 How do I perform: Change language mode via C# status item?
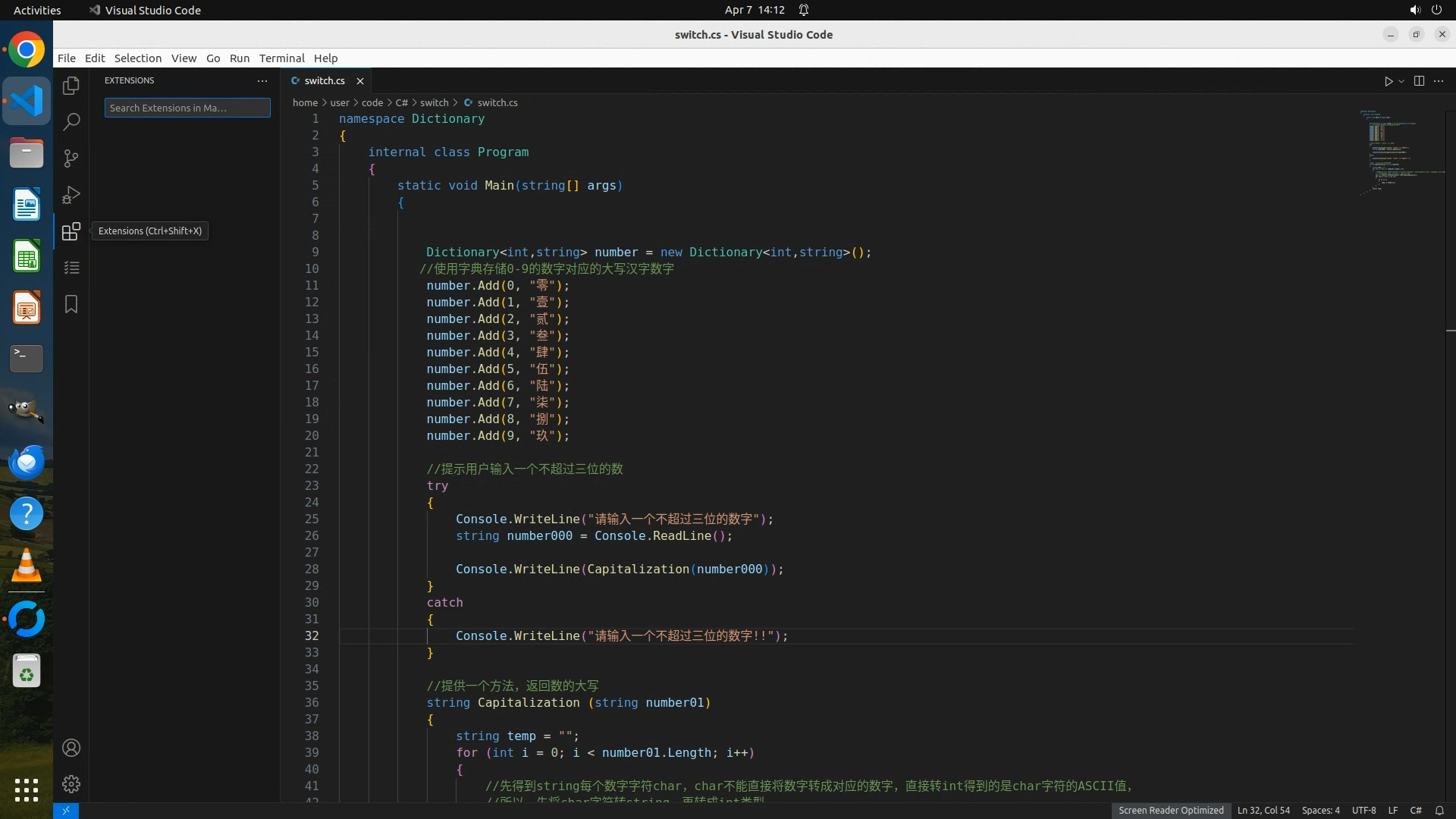click(x=1415, y=810)
